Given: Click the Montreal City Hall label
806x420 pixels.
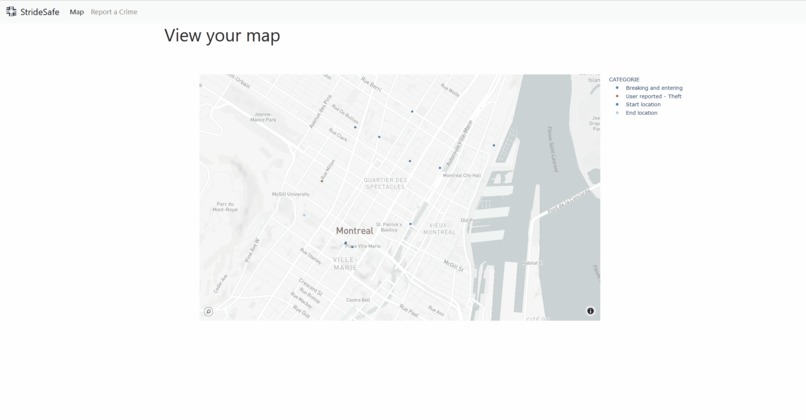Looking at the screenshot, I should tap(462, 175).
